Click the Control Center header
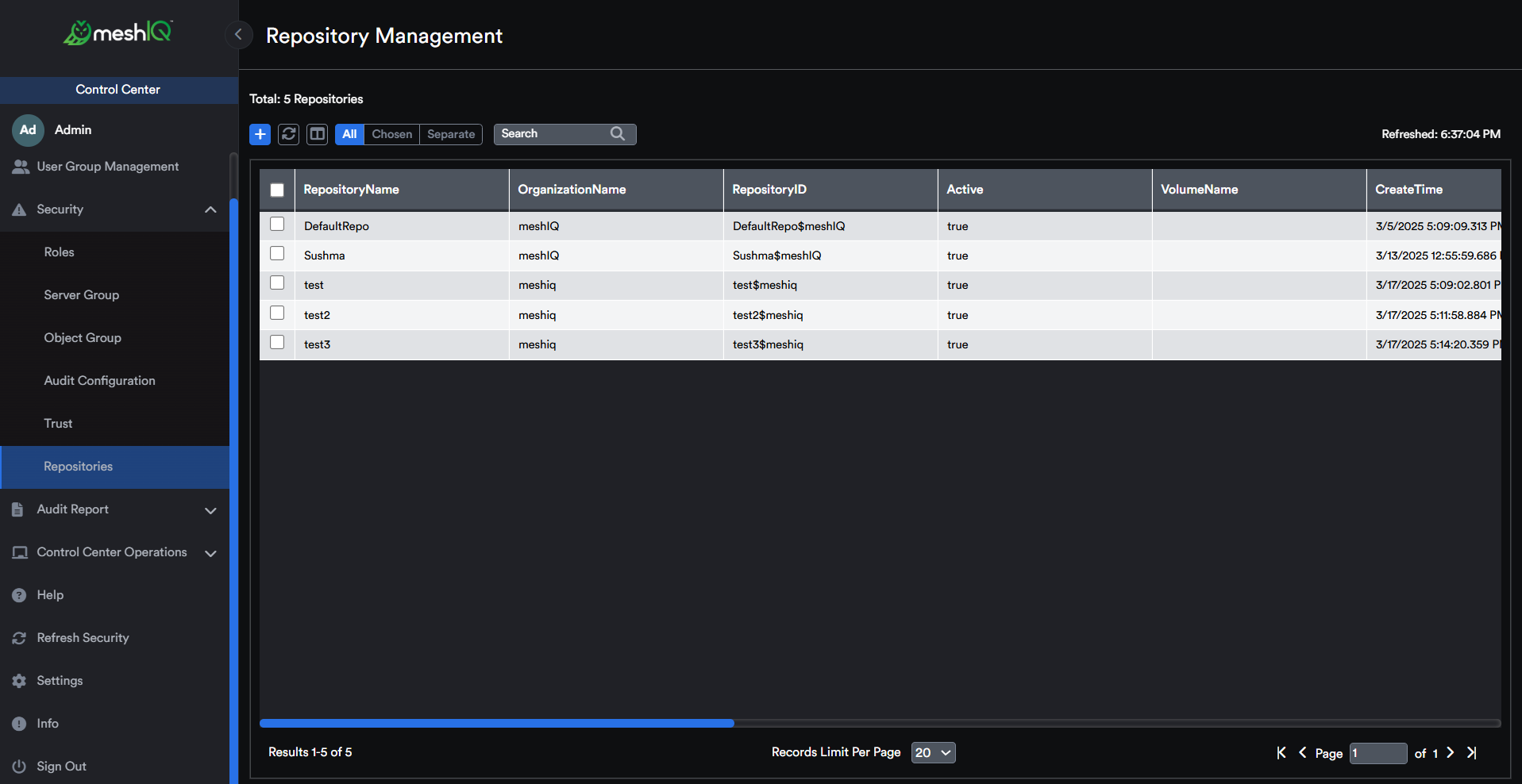 pyautogui.click(x=118, y=90)
